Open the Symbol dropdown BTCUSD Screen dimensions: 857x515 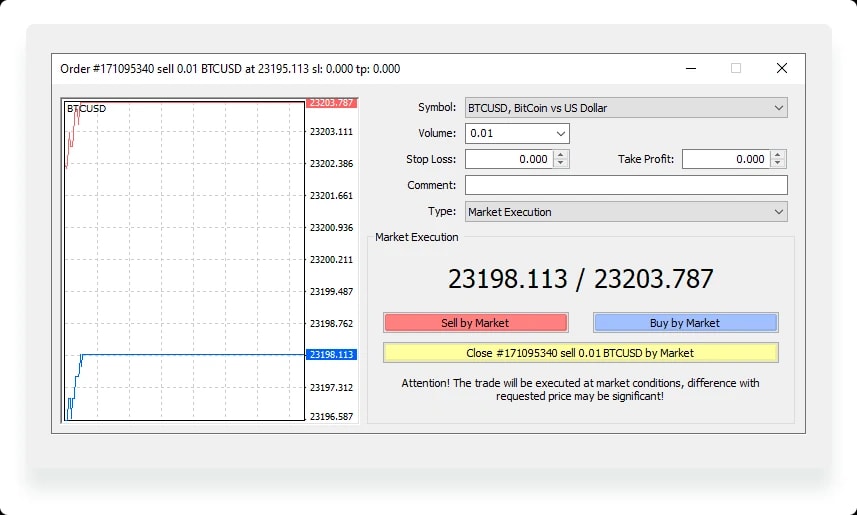[626, 108]
